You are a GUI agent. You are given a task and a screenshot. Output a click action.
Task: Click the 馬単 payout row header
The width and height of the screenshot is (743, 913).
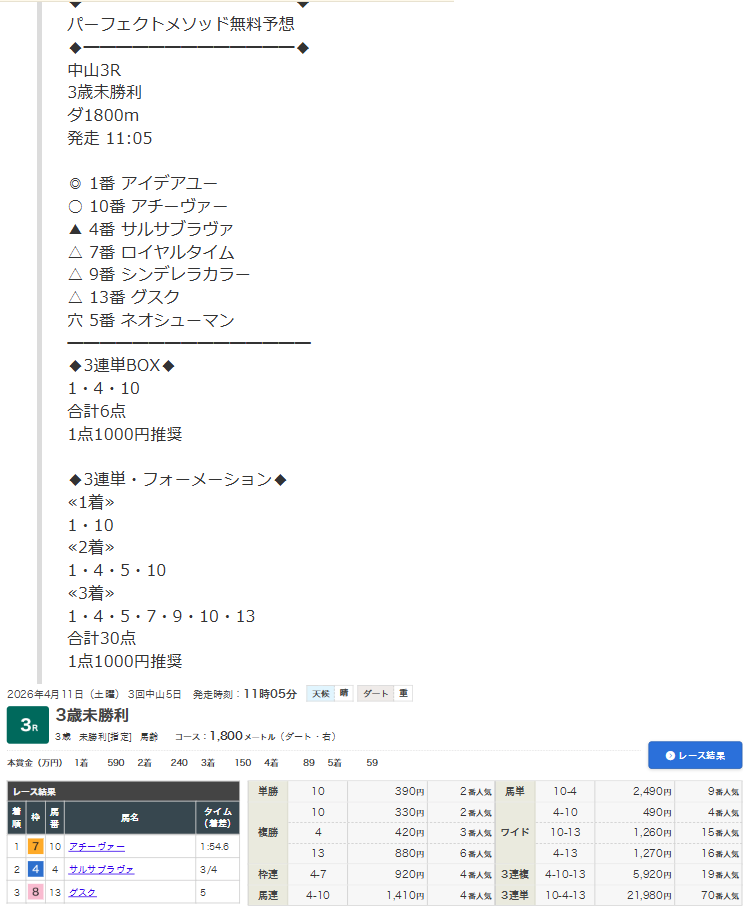coord(515,791)
